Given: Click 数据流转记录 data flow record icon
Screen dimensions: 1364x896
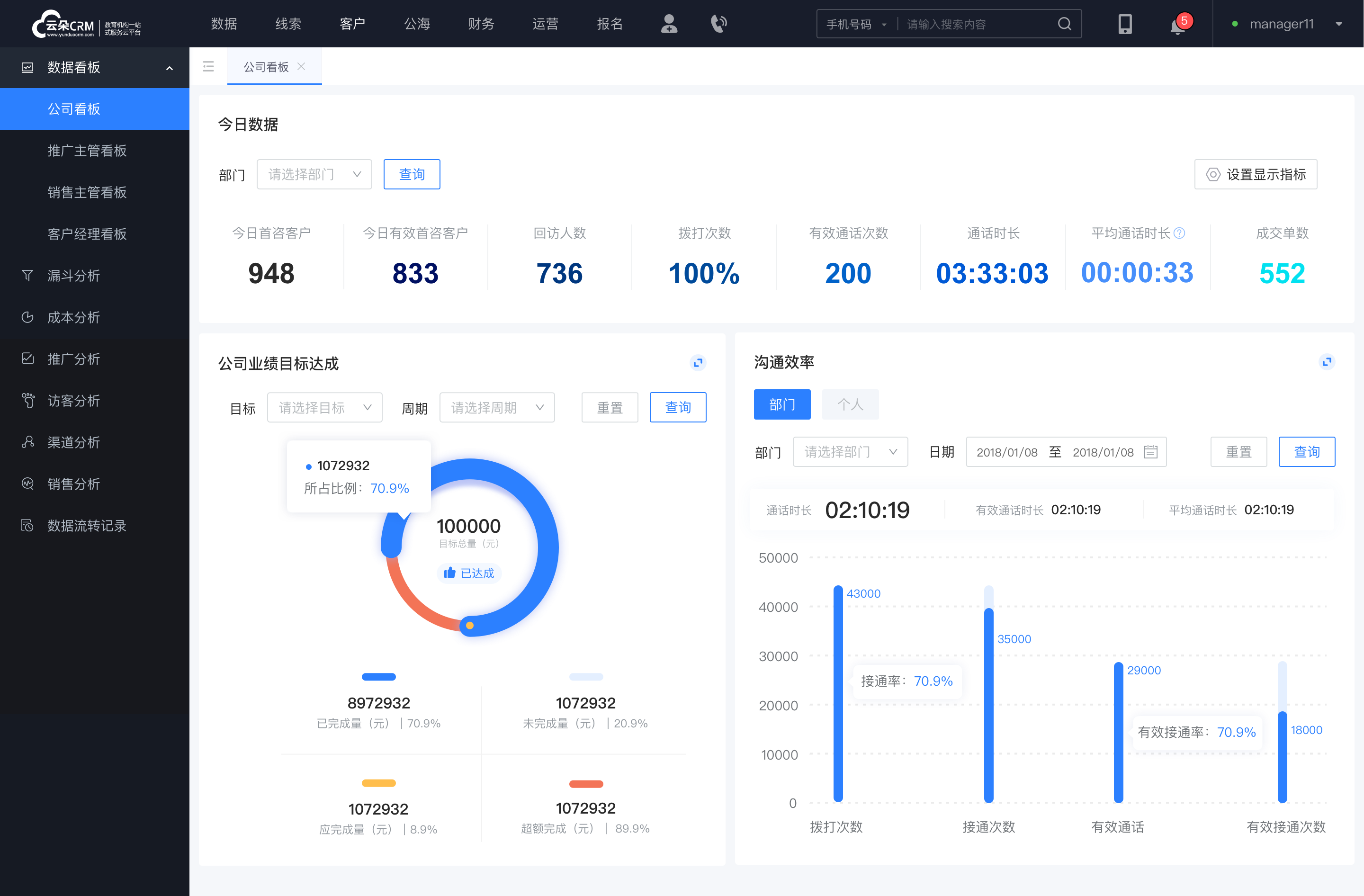Looking at the screenshot, I should click(27, 524).
